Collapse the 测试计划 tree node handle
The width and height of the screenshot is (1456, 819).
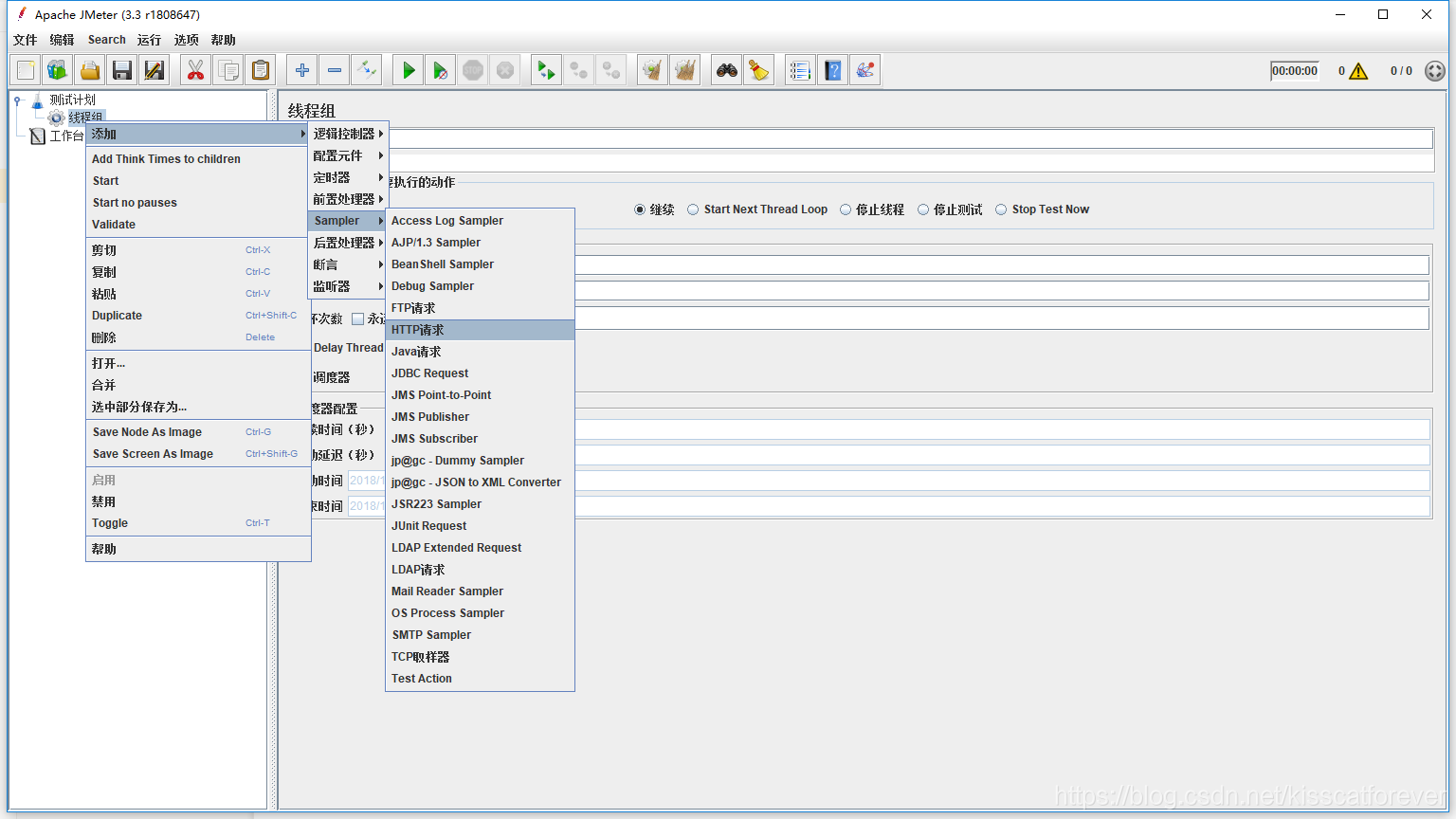coord(17,100)
